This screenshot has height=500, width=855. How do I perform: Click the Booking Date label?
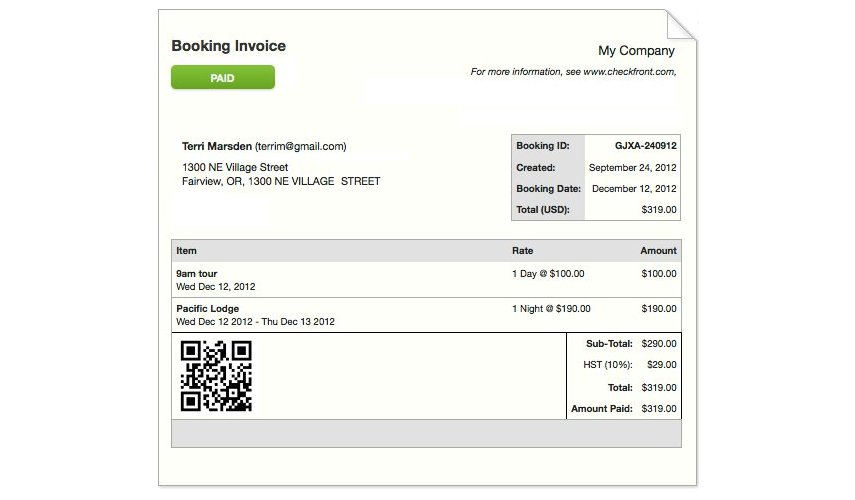click(x=549, y=189)
